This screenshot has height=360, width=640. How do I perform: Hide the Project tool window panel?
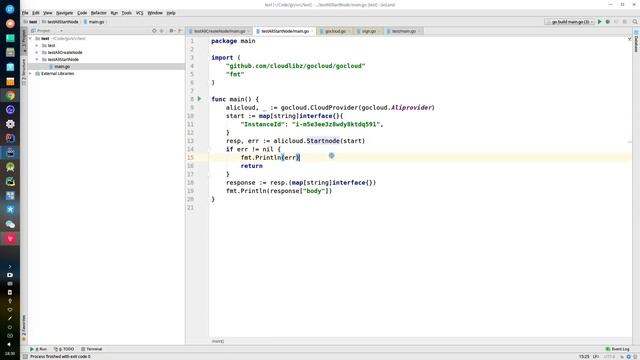point(180,31)
